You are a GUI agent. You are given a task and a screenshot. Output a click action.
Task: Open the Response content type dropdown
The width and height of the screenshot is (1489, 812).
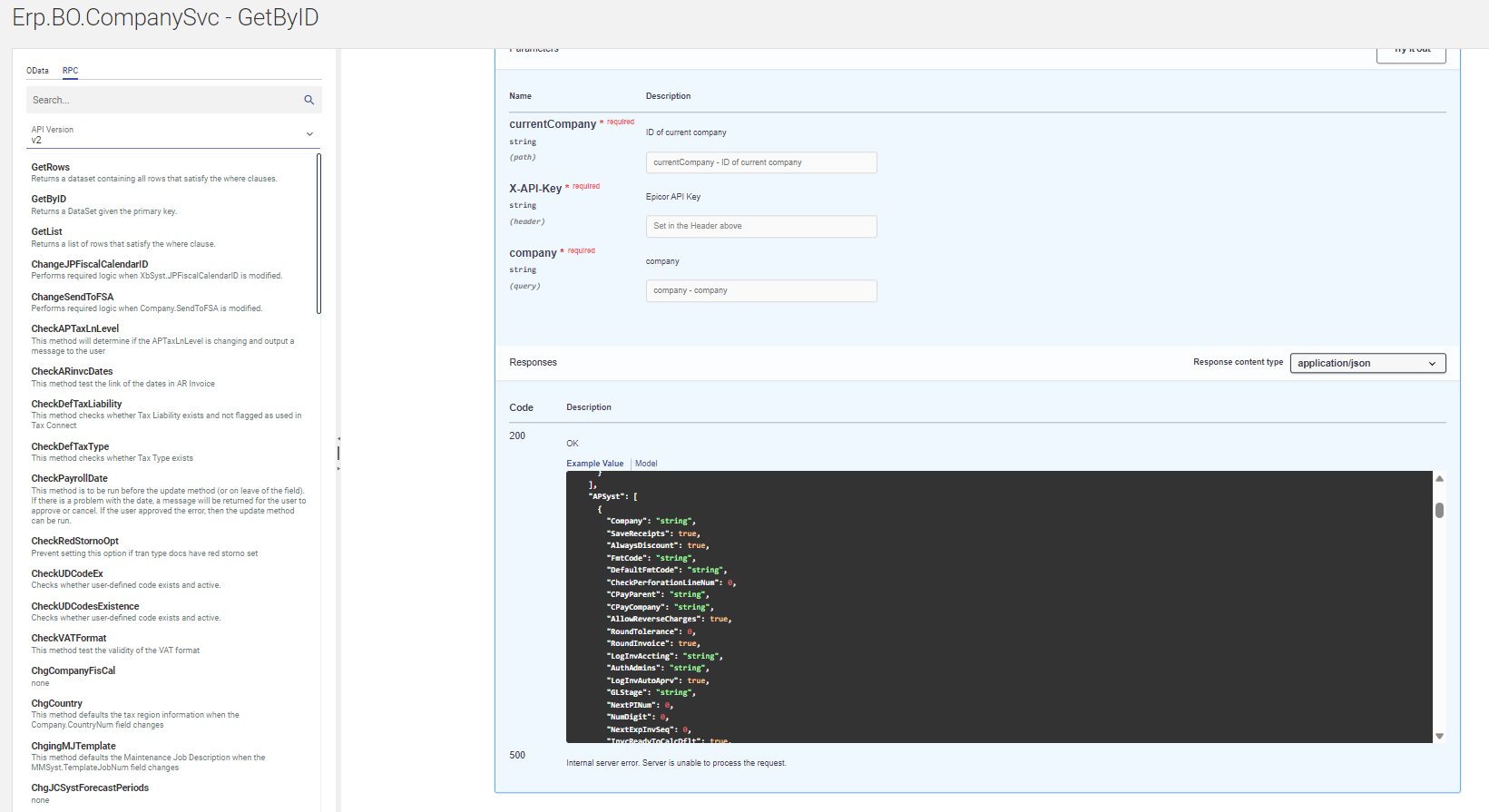pyautogui.click(x=1367, y=363)
